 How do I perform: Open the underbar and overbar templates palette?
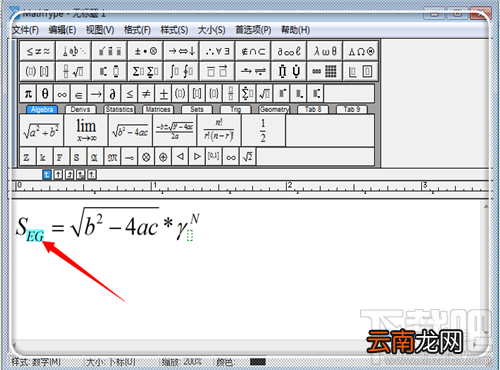pos(218,71)
